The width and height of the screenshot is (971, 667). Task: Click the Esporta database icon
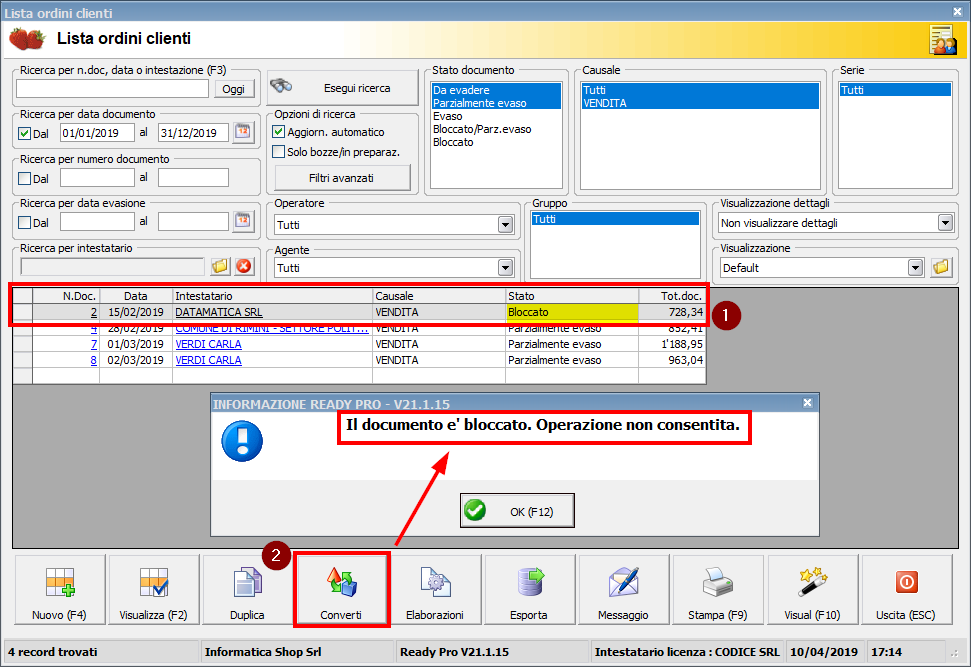click(x=529, y=590)
